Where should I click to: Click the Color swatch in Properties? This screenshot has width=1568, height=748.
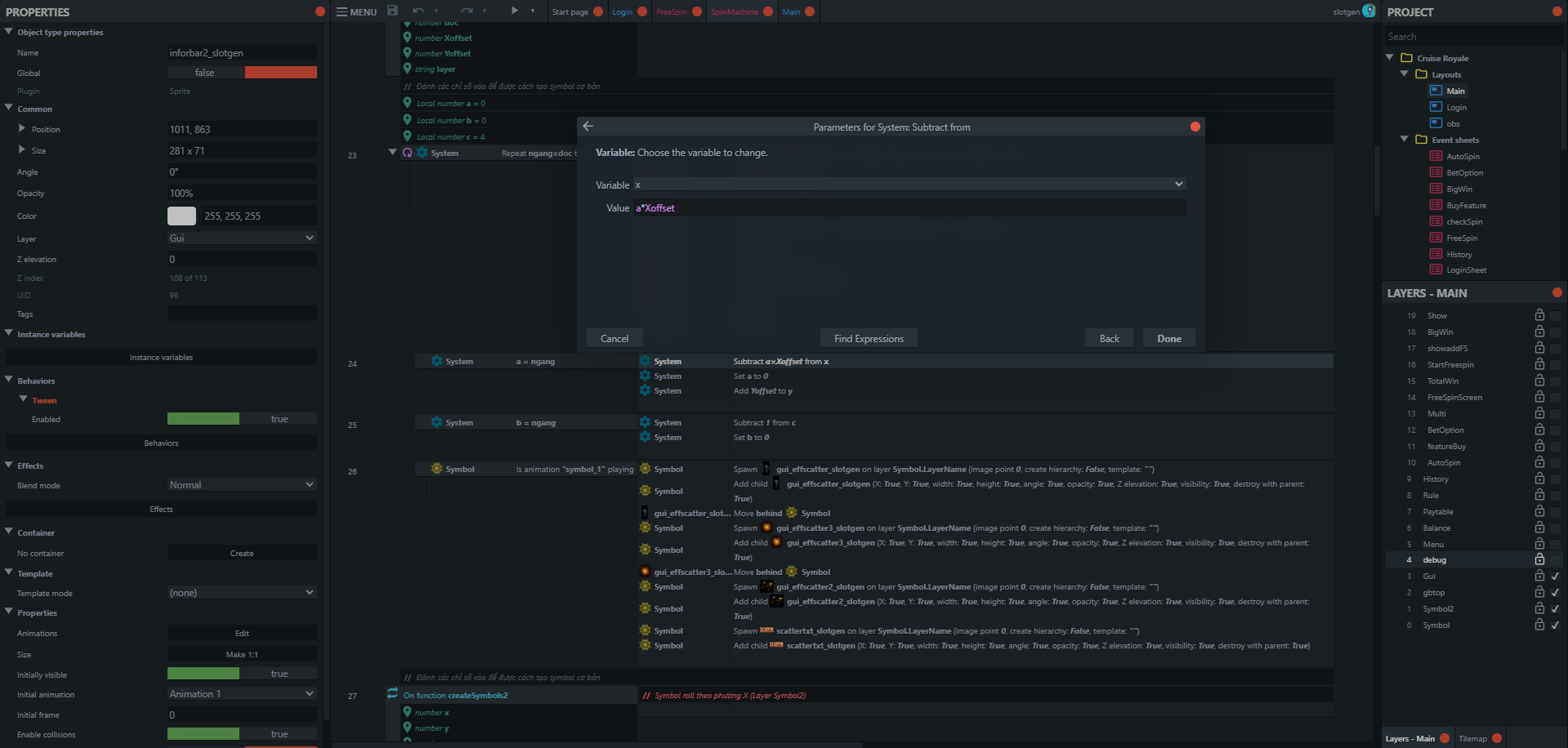(181, 216)
